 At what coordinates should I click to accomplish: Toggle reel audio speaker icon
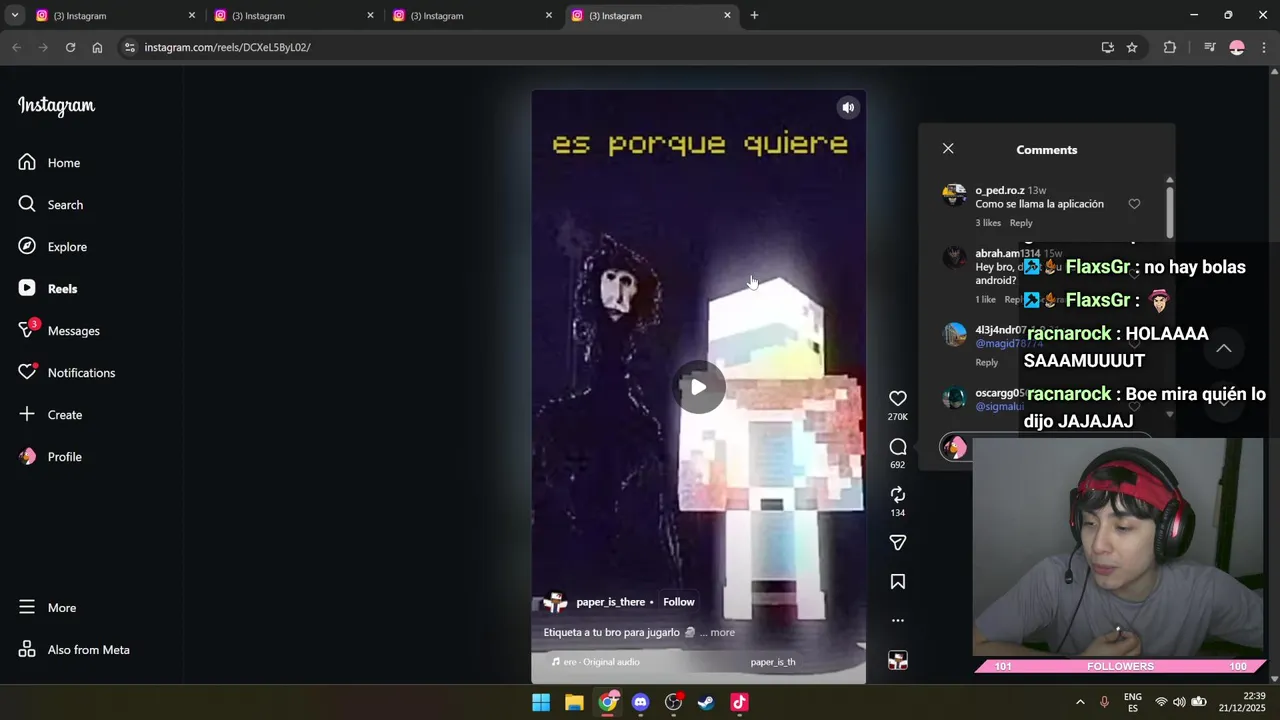point(848,108)
